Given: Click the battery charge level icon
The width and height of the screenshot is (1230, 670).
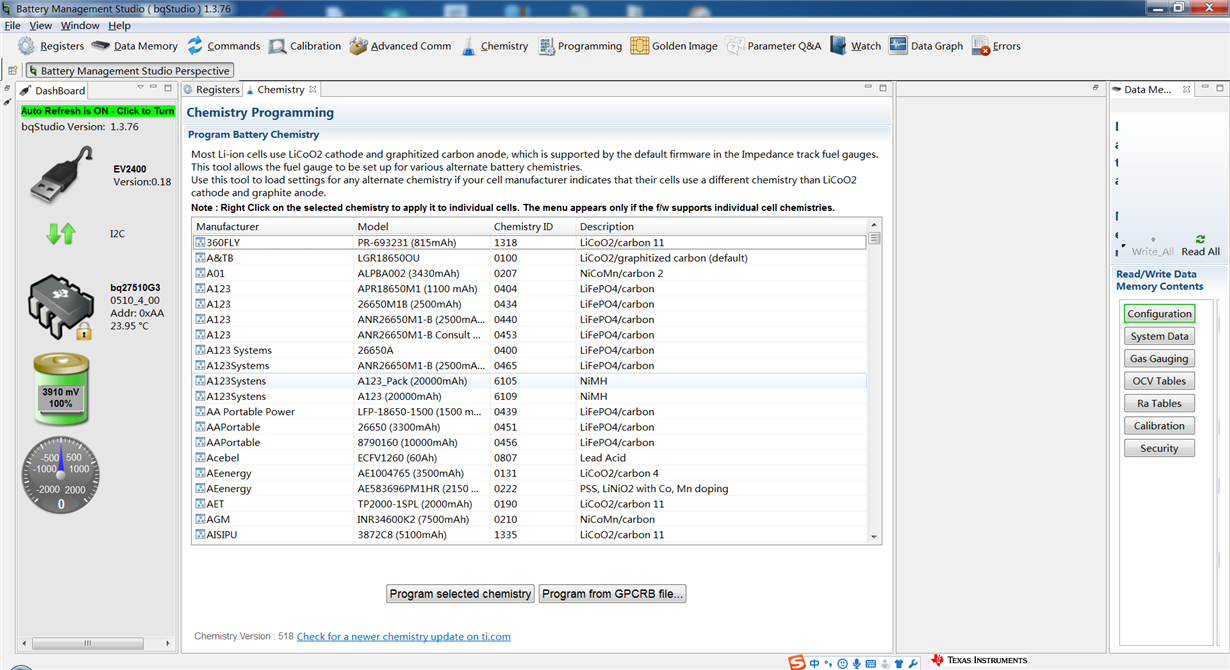Looking at the screenshot, I should [x=61, y=390].
